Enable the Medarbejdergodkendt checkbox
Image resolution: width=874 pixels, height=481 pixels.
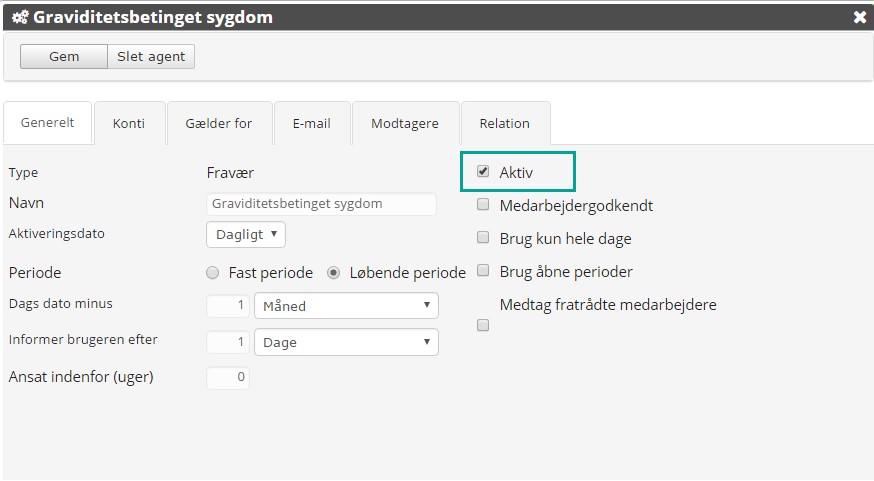point(483,205)
